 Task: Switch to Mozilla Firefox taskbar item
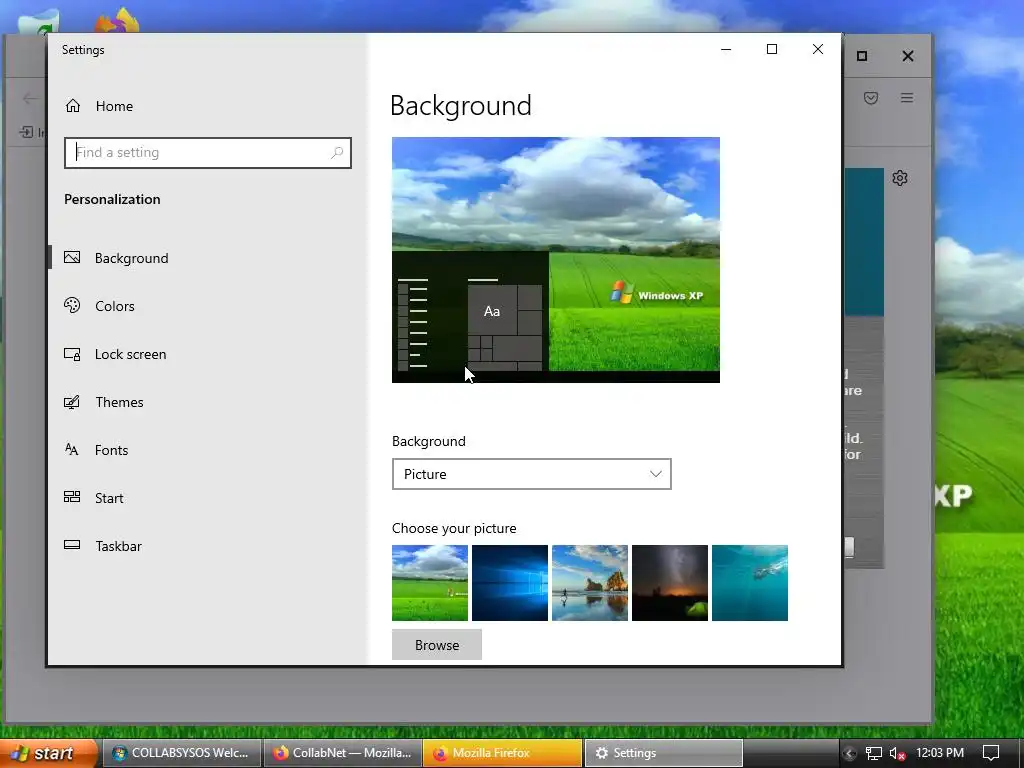point(502,753)
